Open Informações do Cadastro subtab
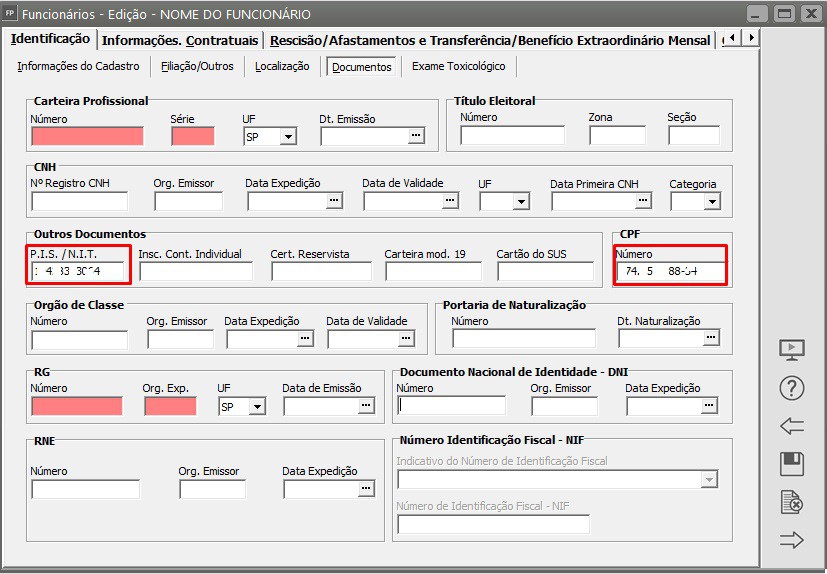 79,66
